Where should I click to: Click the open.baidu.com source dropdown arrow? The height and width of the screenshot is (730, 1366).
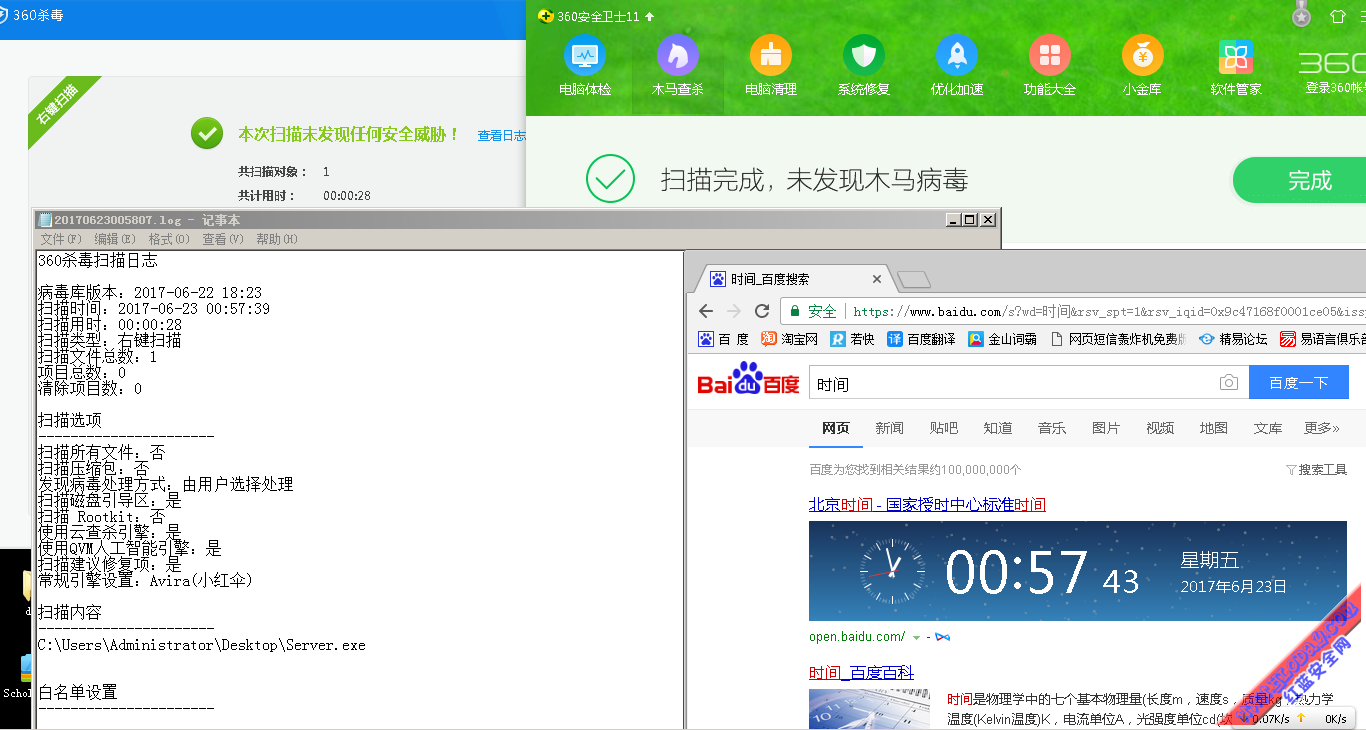click(916, 637)
